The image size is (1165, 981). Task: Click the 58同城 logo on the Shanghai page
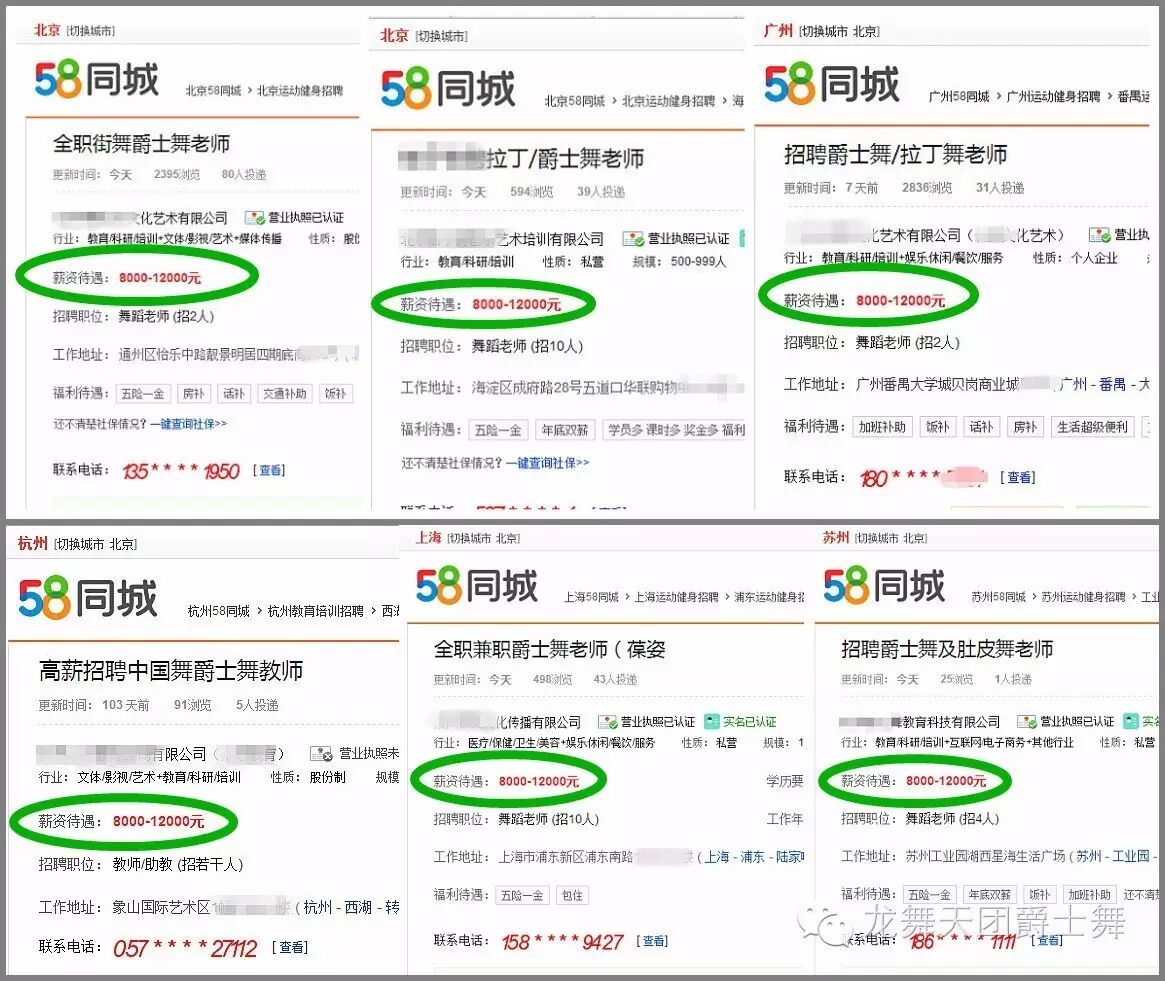tap(476, 586)
